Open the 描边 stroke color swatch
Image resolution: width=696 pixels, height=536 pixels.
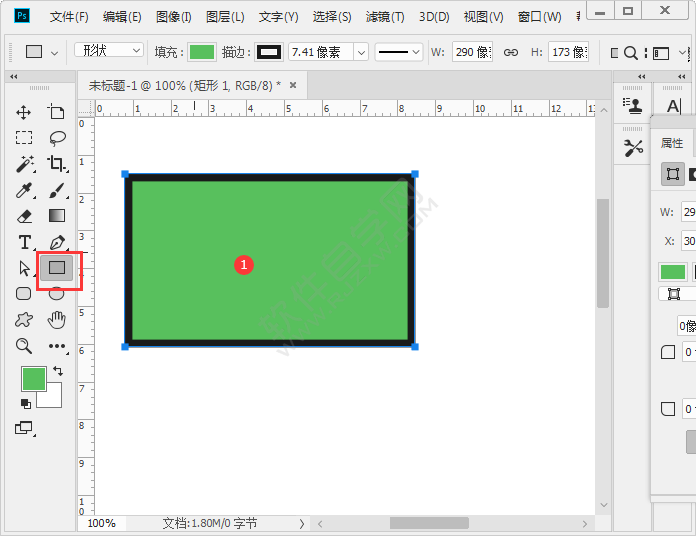pyautogui.click(x=269, y=52)
